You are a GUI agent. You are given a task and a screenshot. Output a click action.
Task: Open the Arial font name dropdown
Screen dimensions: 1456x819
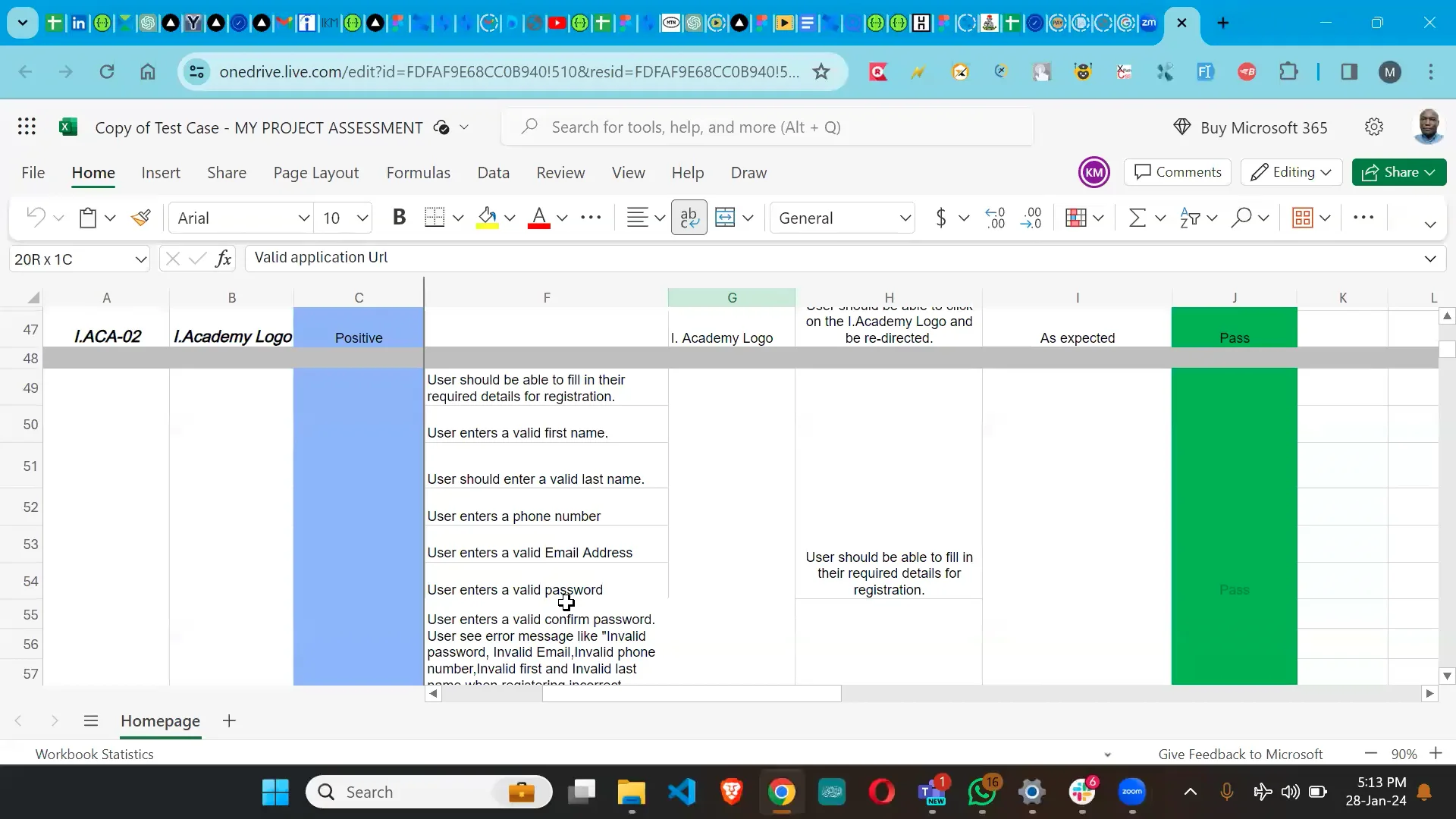(x=303, y=218)
